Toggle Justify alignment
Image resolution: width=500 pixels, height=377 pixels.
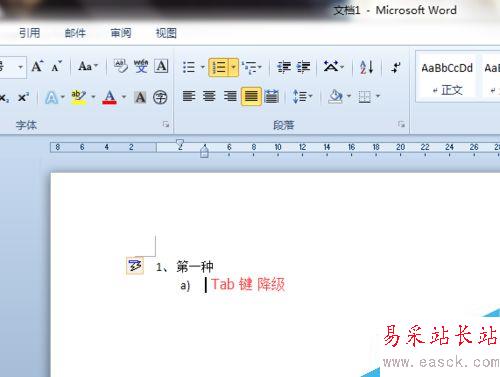point(251,96)
